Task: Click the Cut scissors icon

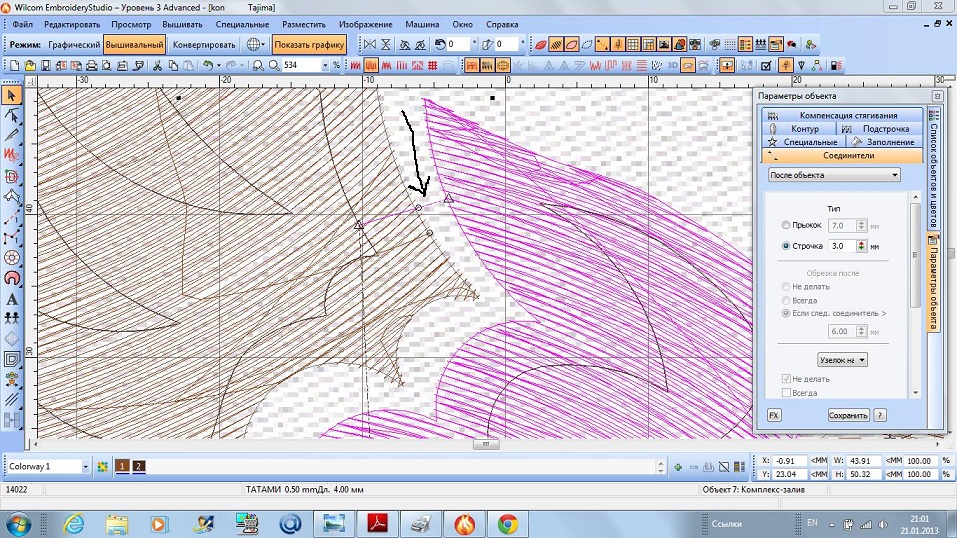Action: click(x=159, y=65)
